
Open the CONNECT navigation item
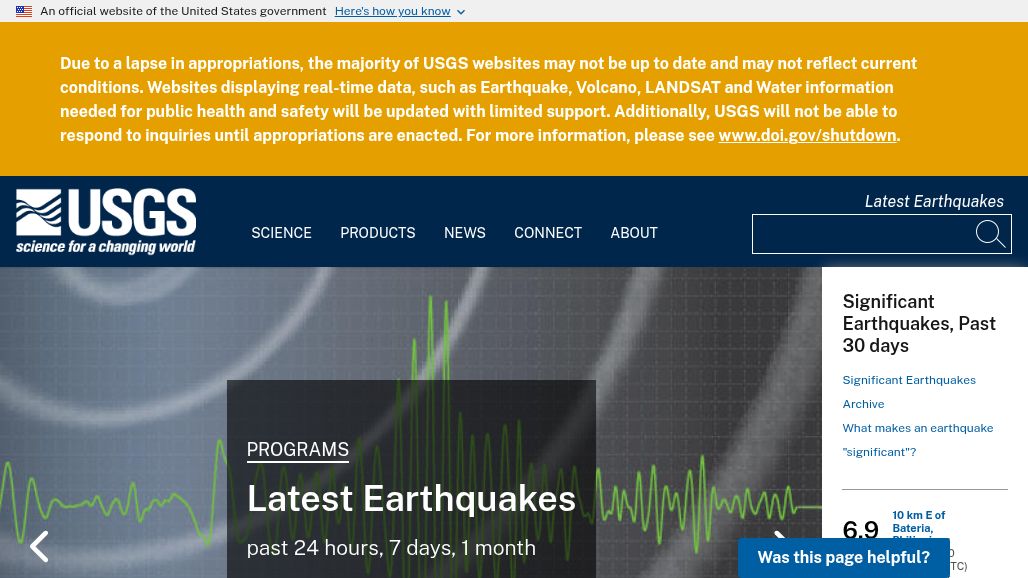(548, 233)
